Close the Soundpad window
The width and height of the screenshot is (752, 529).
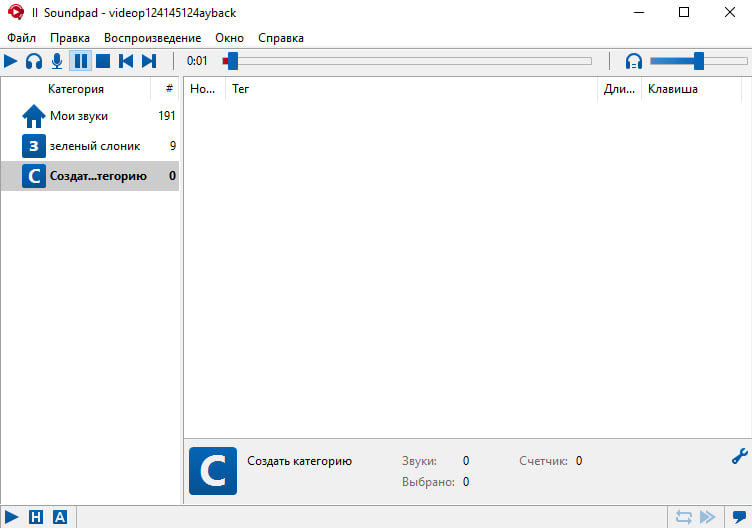click(729, 12)
